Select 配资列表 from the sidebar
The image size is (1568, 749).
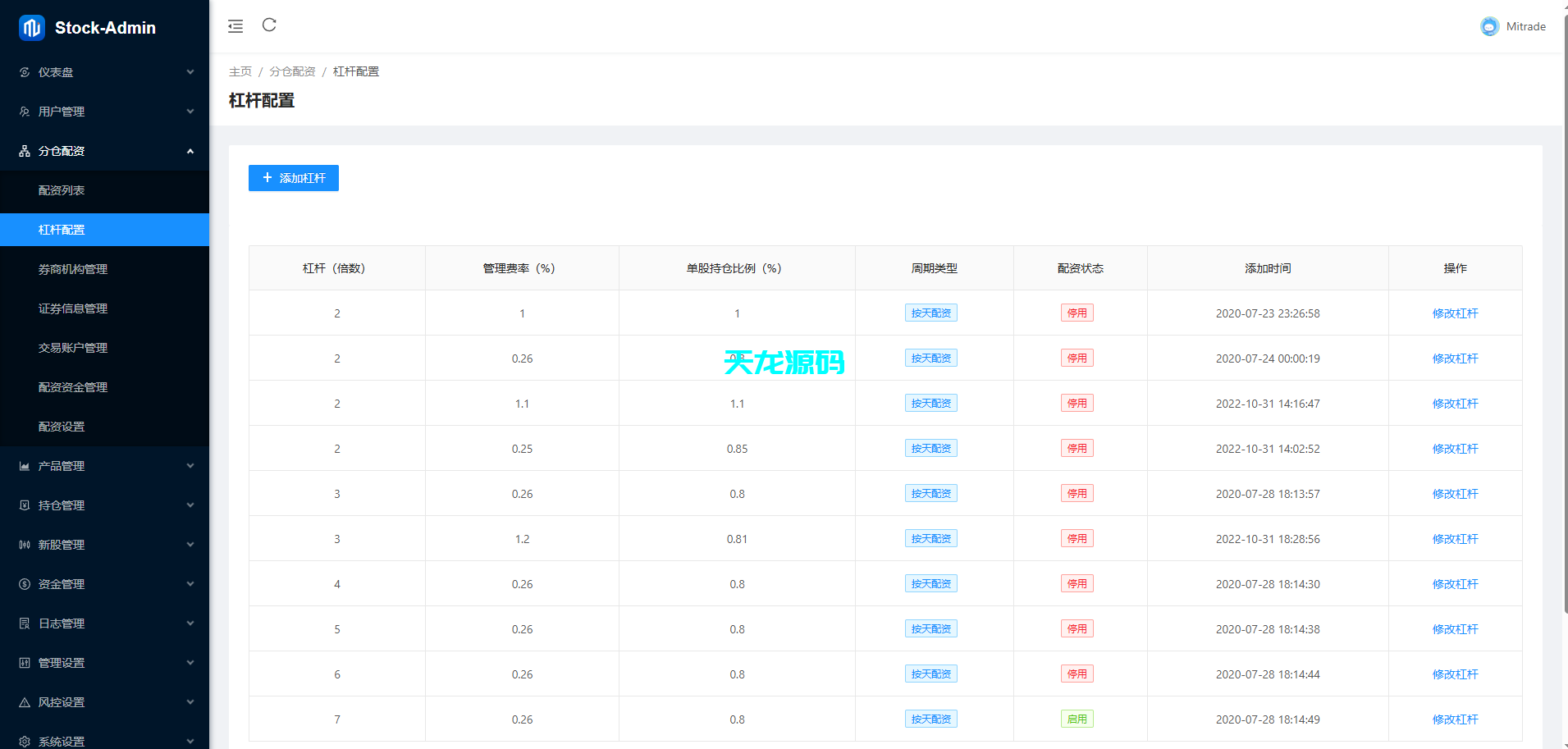pos(62,190)
